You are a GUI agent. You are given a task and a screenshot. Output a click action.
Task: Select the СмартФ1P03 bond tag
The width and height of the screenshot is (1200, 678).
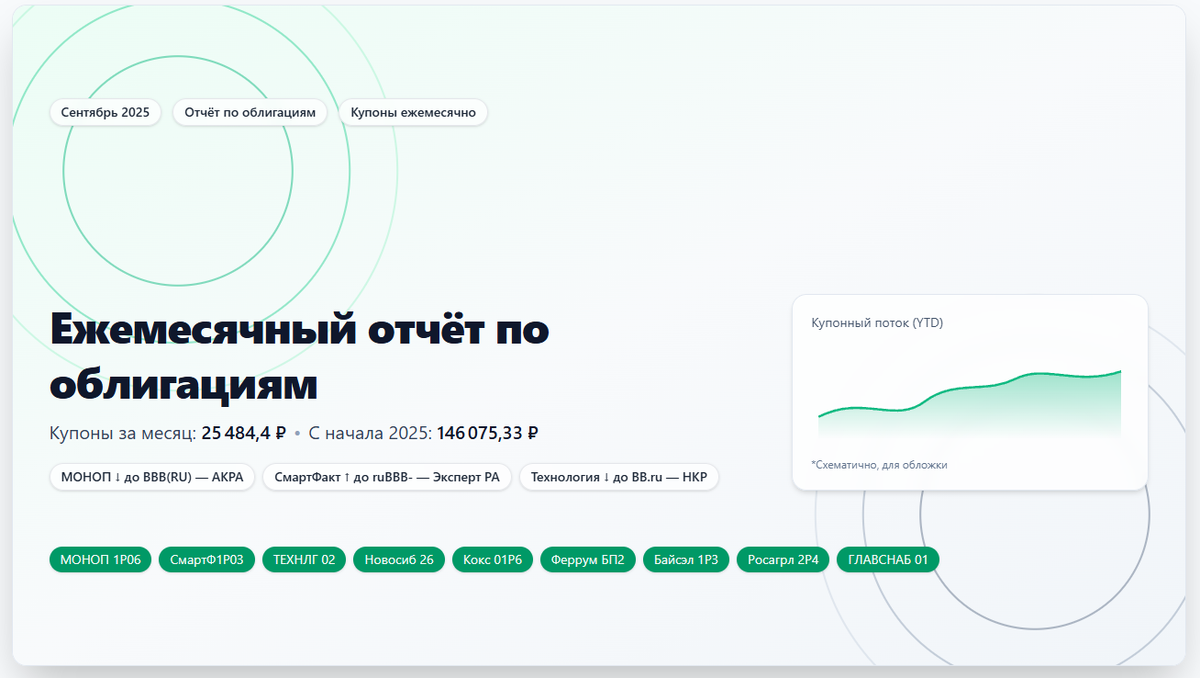click(207, 559)
